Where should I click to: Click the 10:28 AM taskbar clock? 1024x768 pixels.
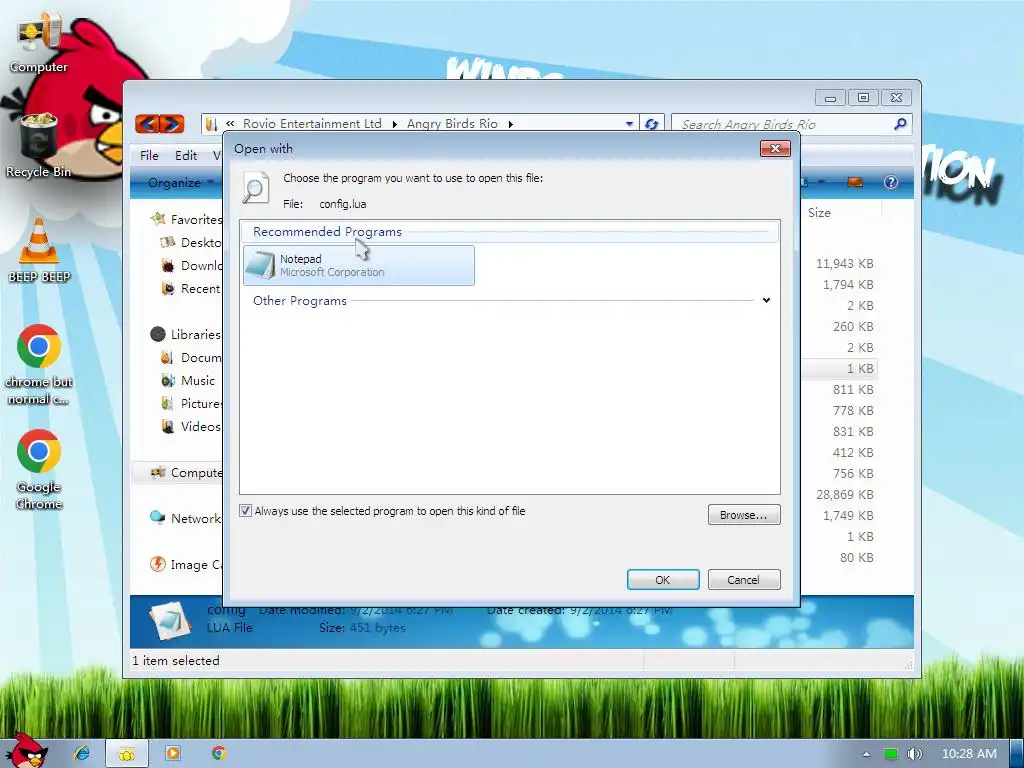click(969, 754)
